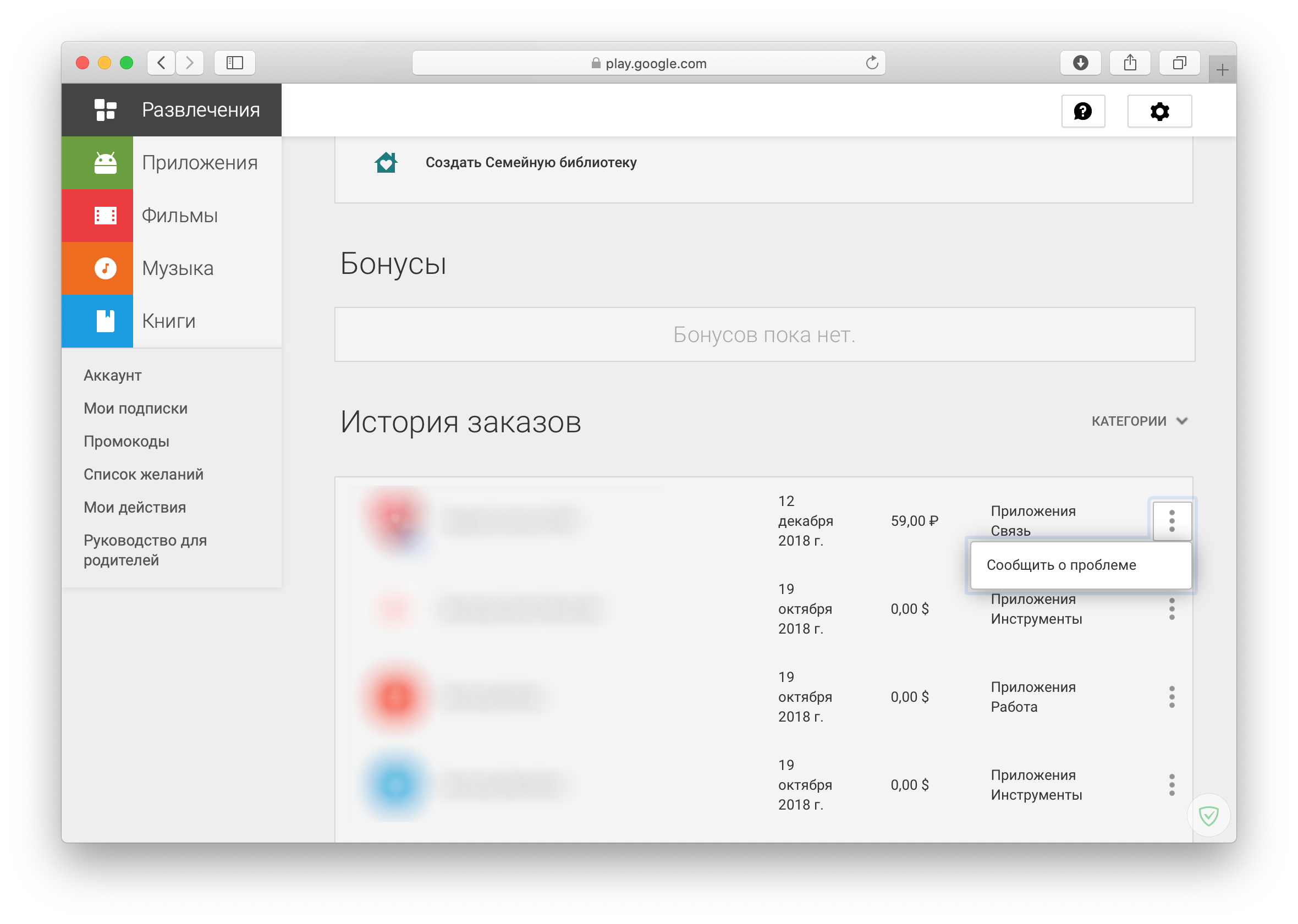Click the play.google.com address bar
This screenshot has height=924, width=1298.
pos(648,63)
